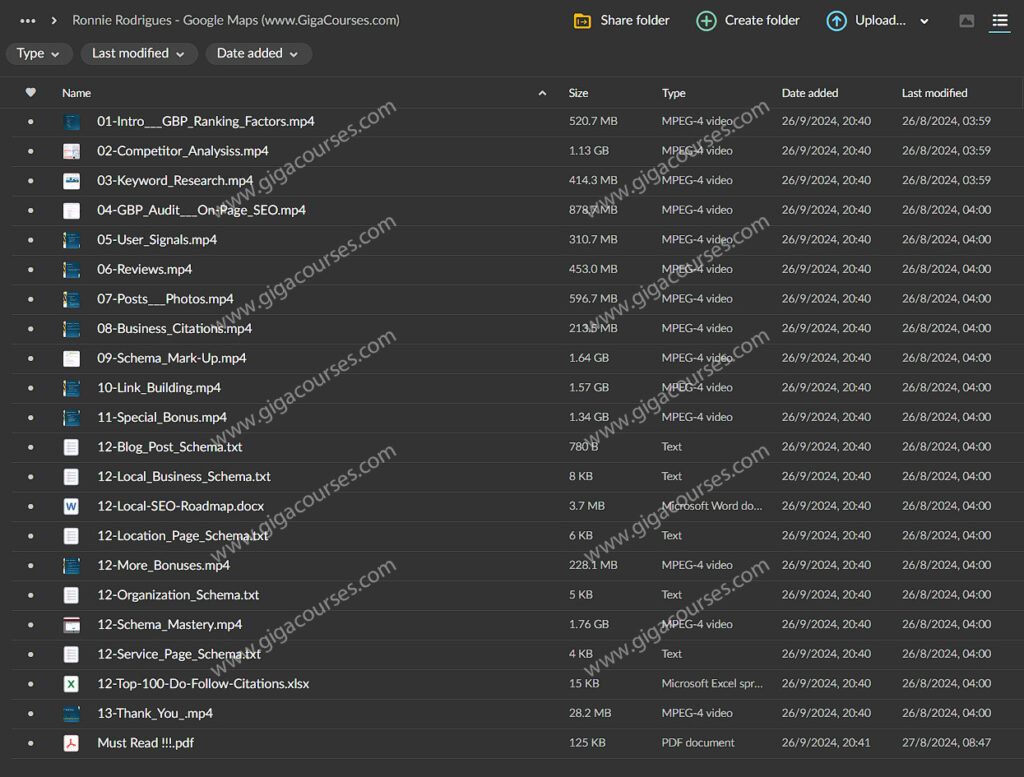Expand the Date added filter dropdown
The height and width of the screenshot is (777, 1024).
[x=258, y=54]
